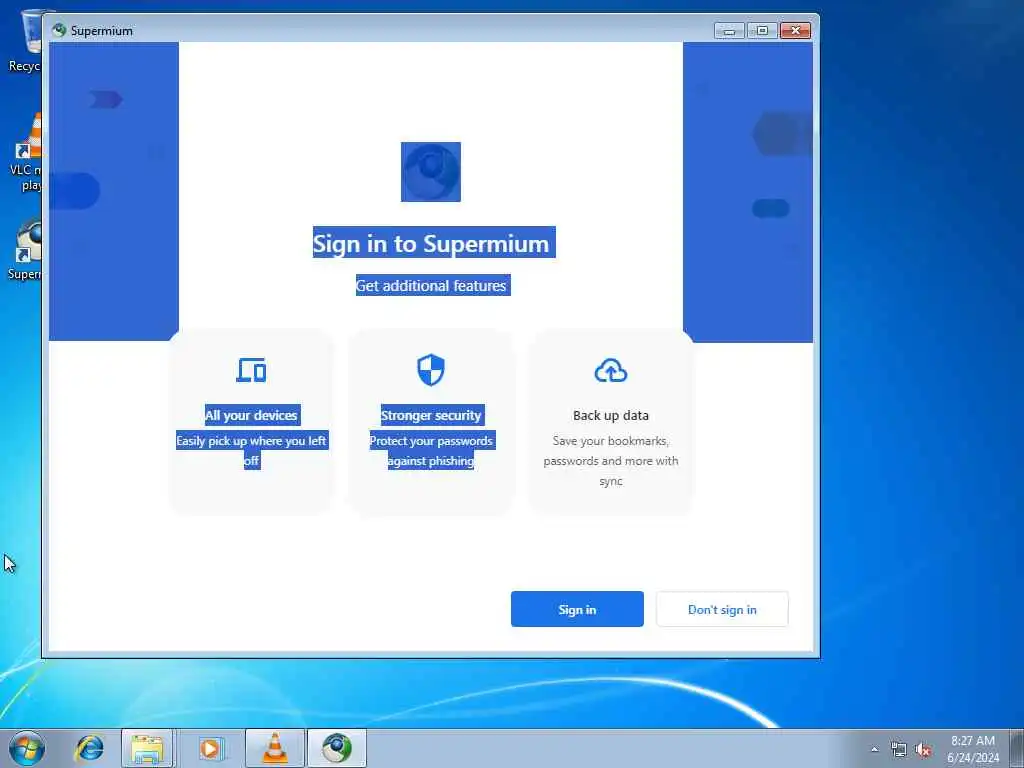Show hidden tray icons arrow
The width and height of the screenshot is (1024, 768).
(x=874, y=750)
